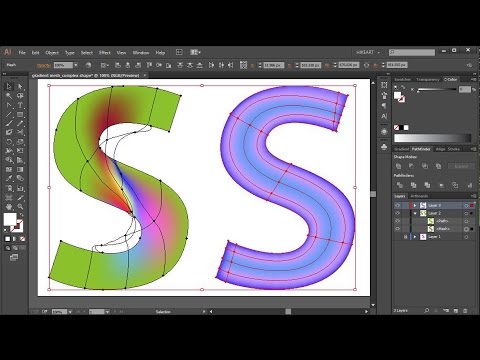Click the Divide pathfinder icon
The image size is (480, 360).
(x=399, y=185)
